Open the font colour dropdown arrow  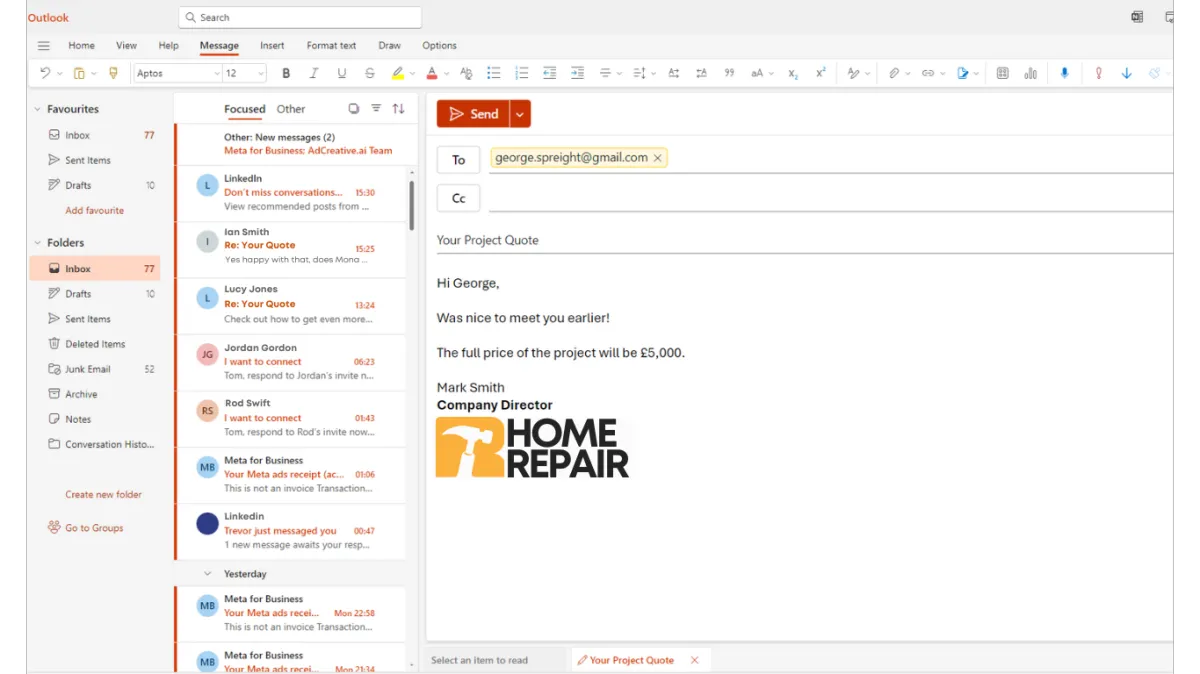click(x=446, y=74)
